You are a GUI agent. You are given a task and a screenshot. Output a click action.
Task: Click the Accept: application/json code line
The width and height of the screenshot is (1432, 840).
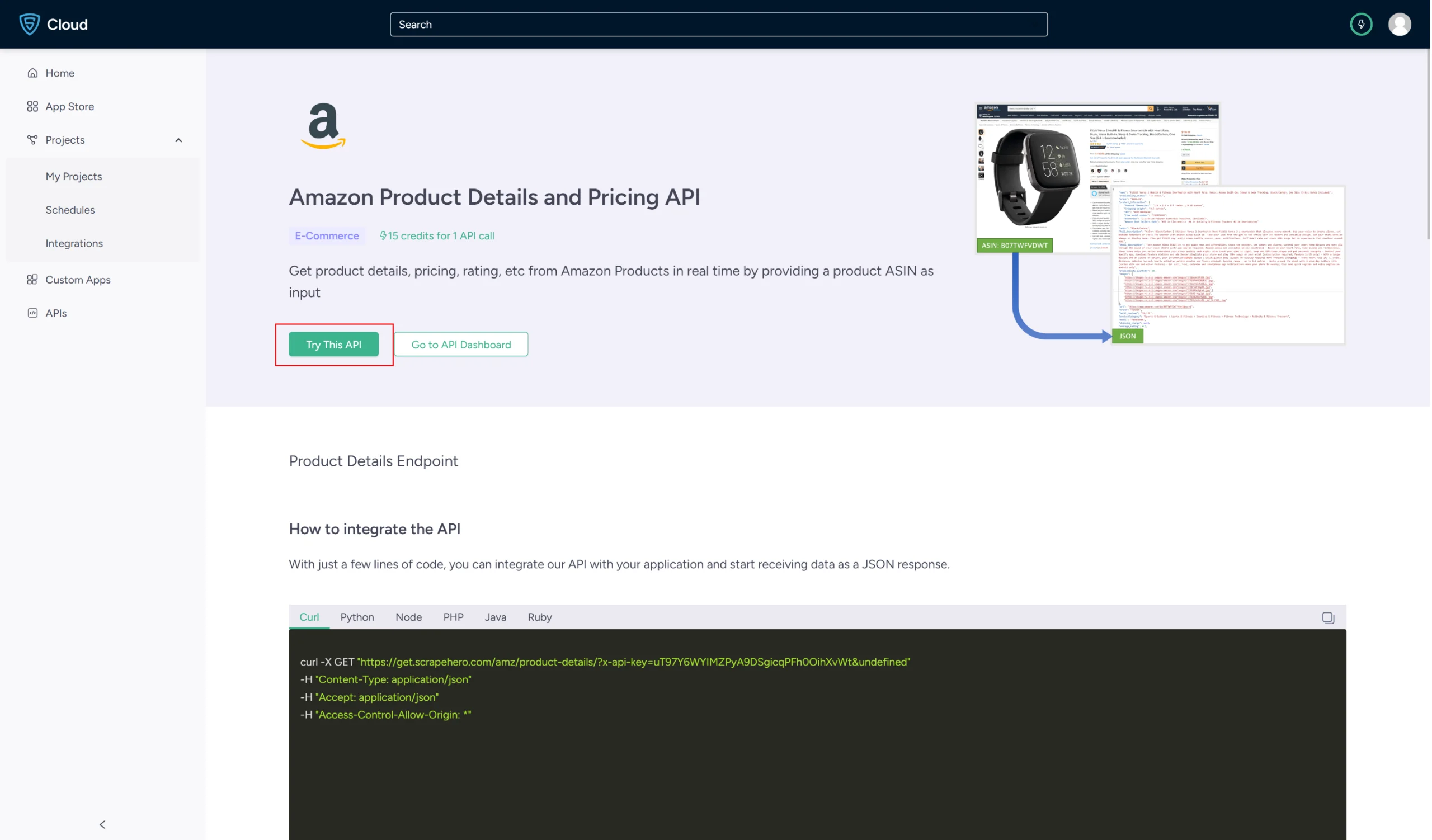370,697
